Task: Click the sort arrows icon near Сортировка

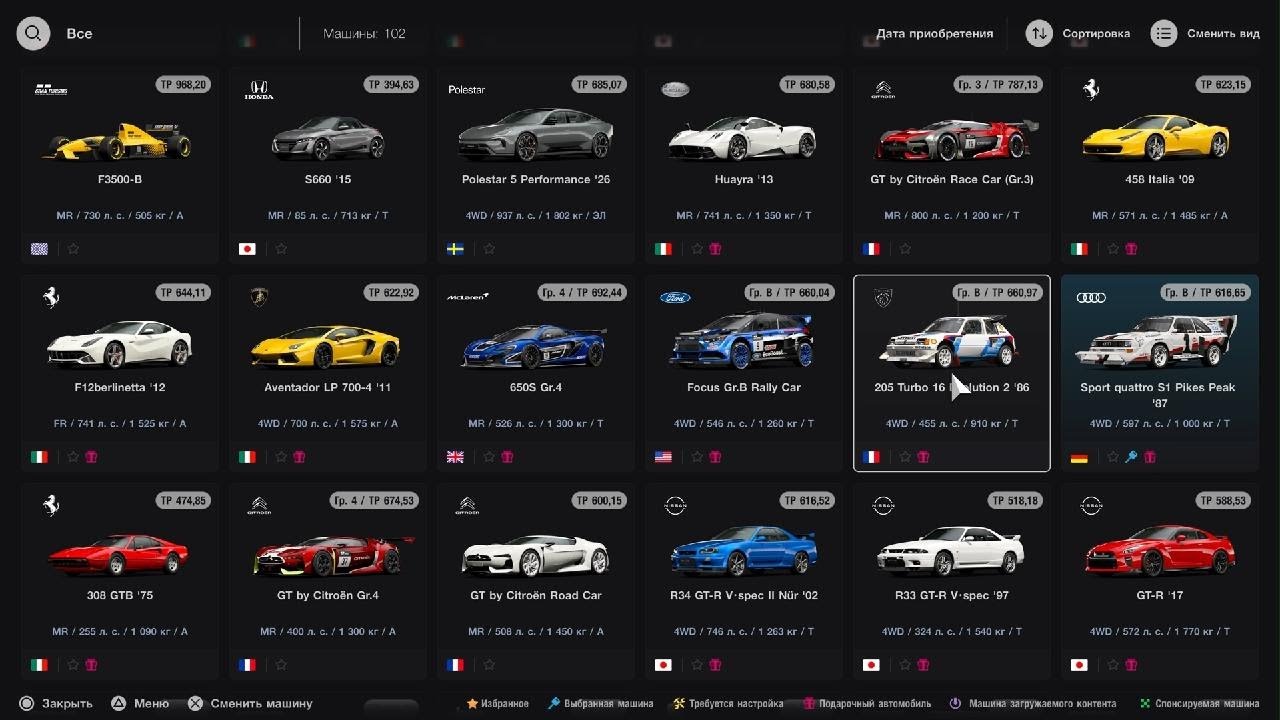Action: pos(1040,33)
